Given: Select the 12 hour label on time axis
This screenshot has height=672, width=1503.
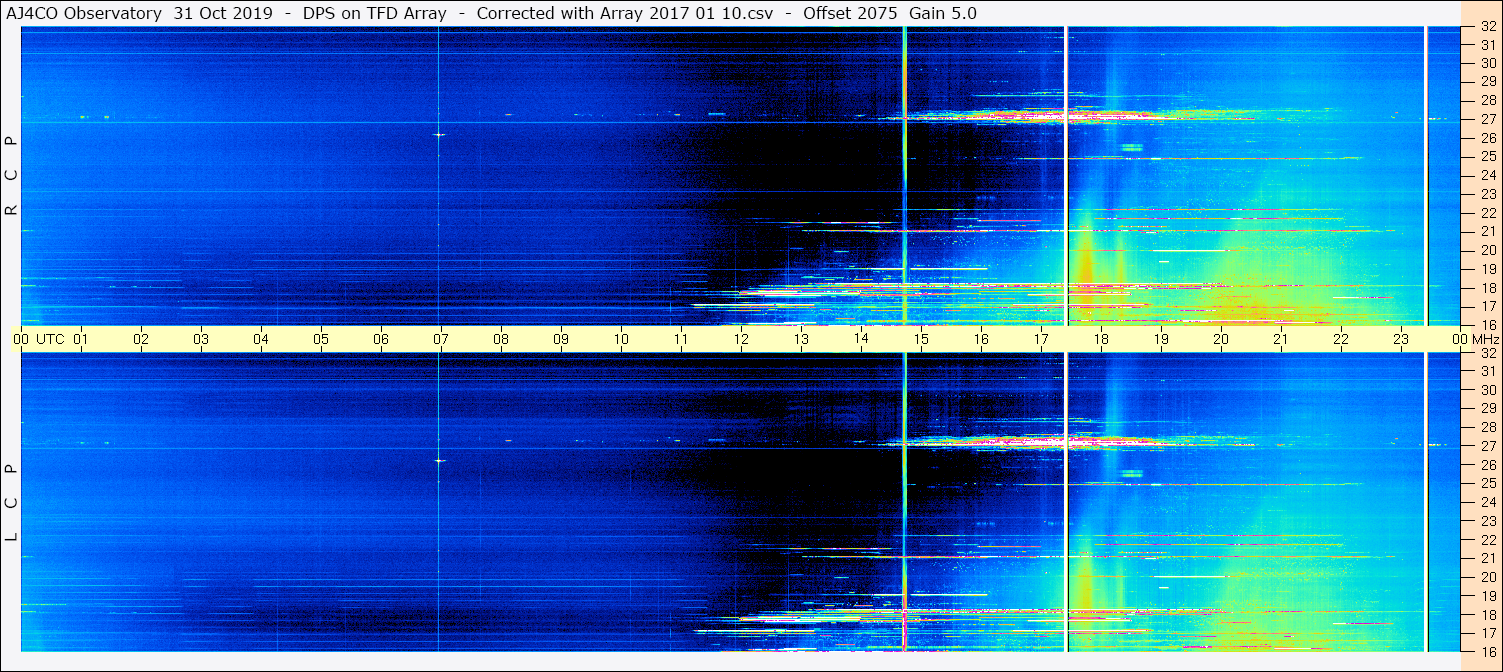Looking at the screenshot, I should pyautogui.click(x=741, y=339).
